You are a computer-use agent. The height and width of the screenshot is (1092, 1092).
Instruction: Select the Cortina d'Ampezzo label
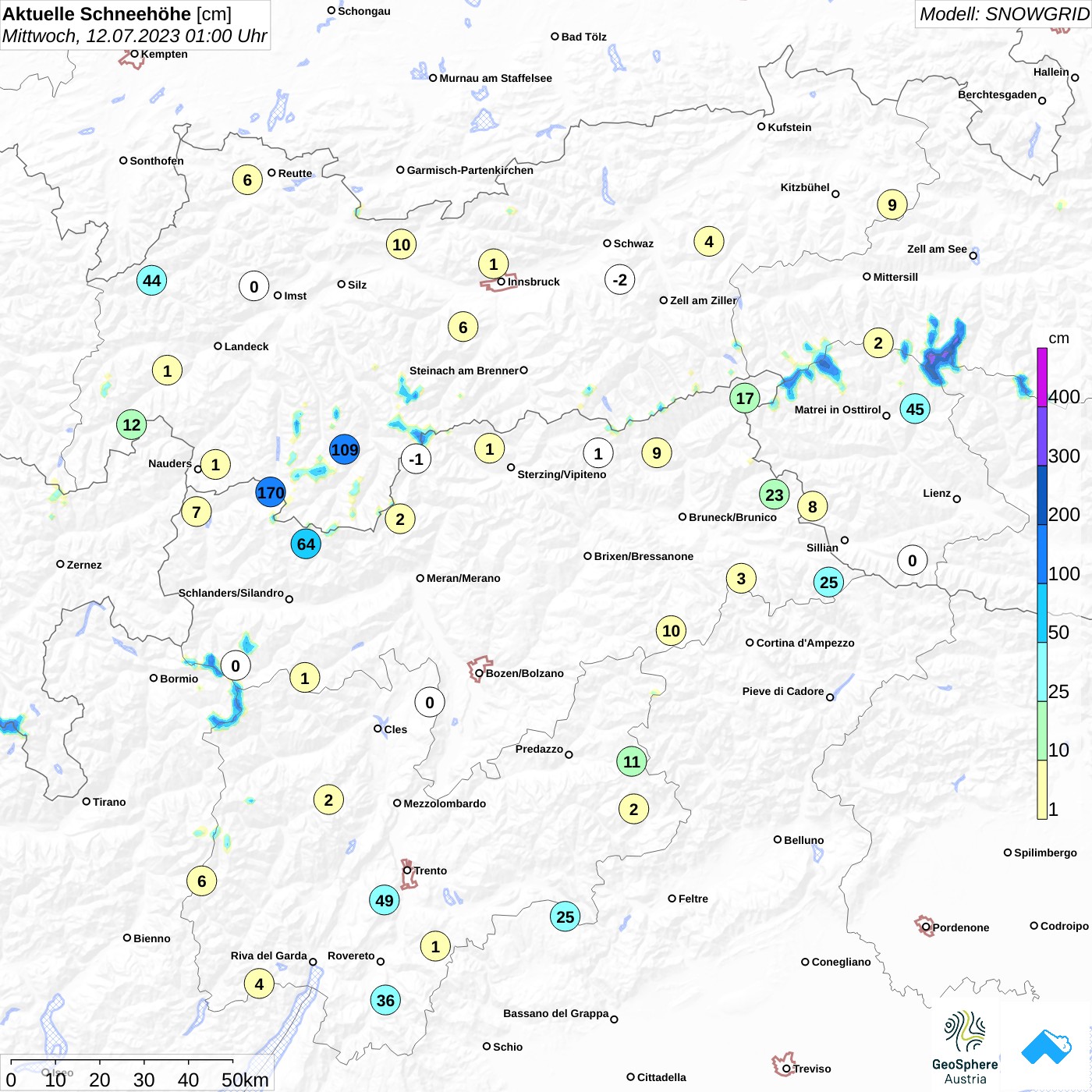tap(806, 643)
